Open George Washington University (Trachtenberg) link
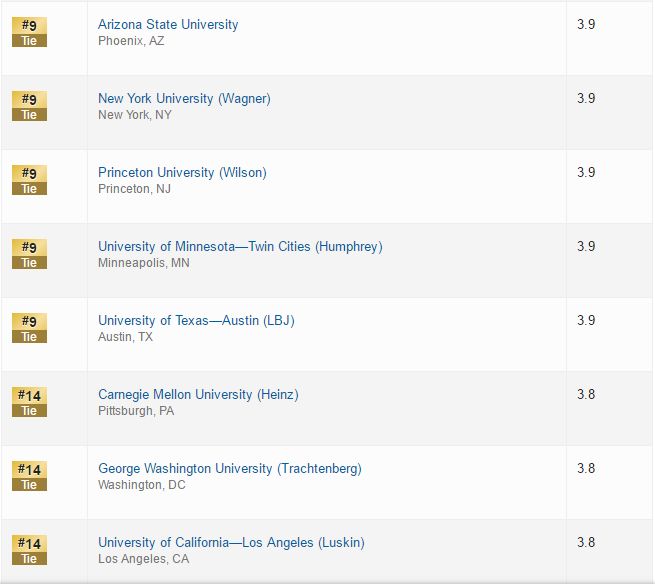This screenshot has width=655, height=584. [x=230, y=468]
